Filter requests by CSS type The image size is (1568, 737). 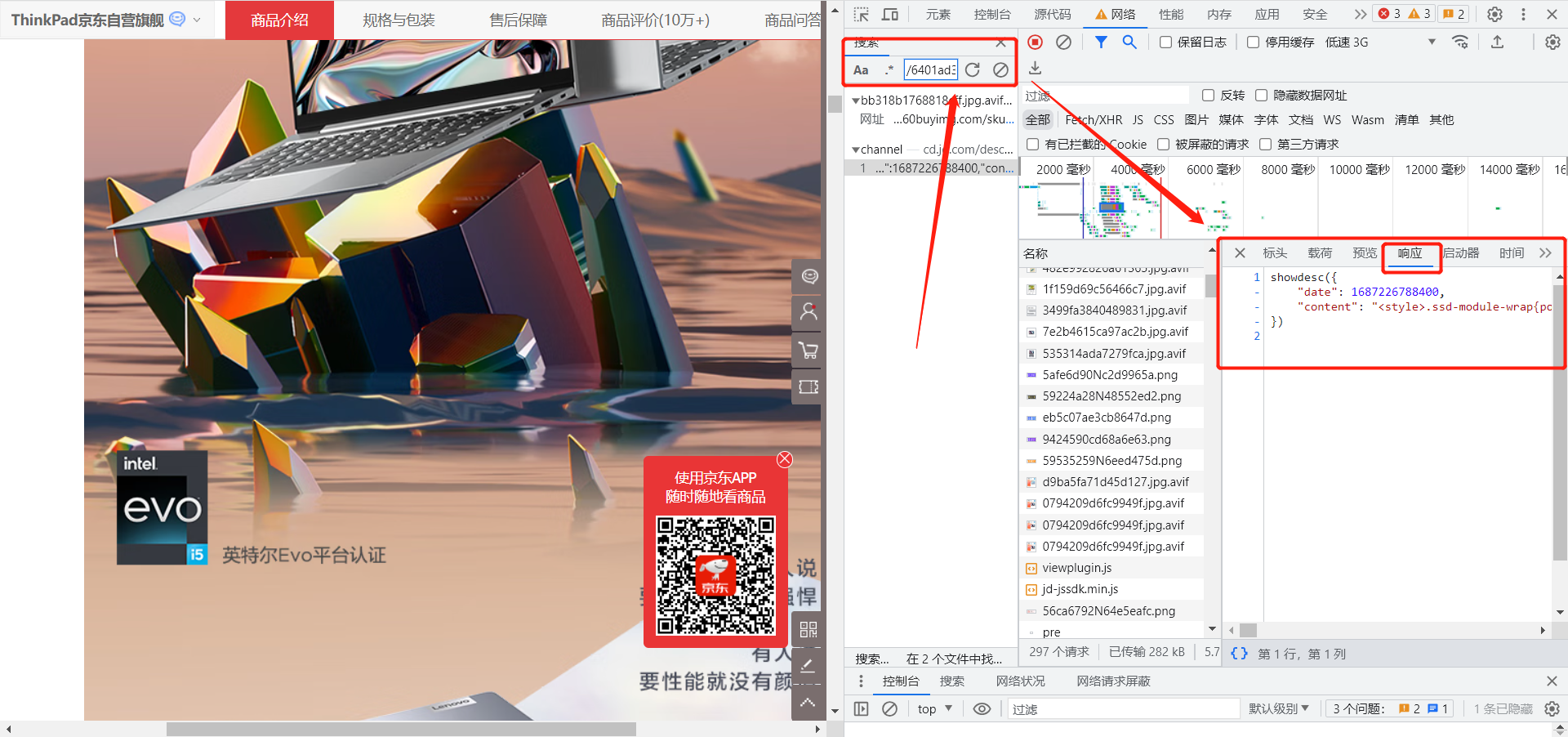[x=1164, y=119]
